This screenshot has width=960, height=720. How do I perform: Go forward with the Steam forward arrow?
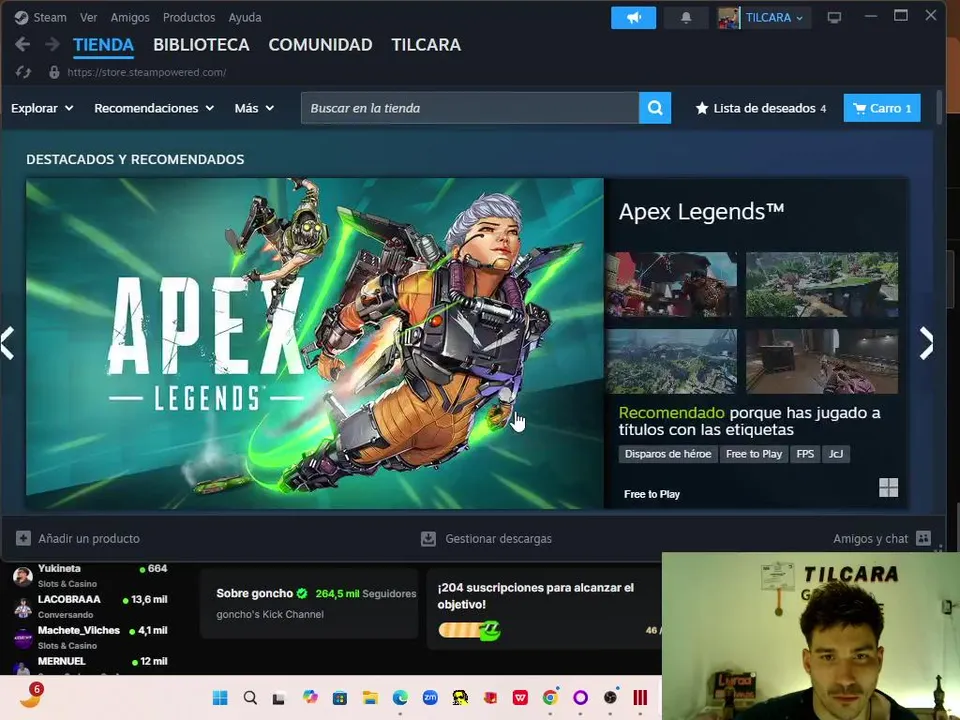coord(53,44)
